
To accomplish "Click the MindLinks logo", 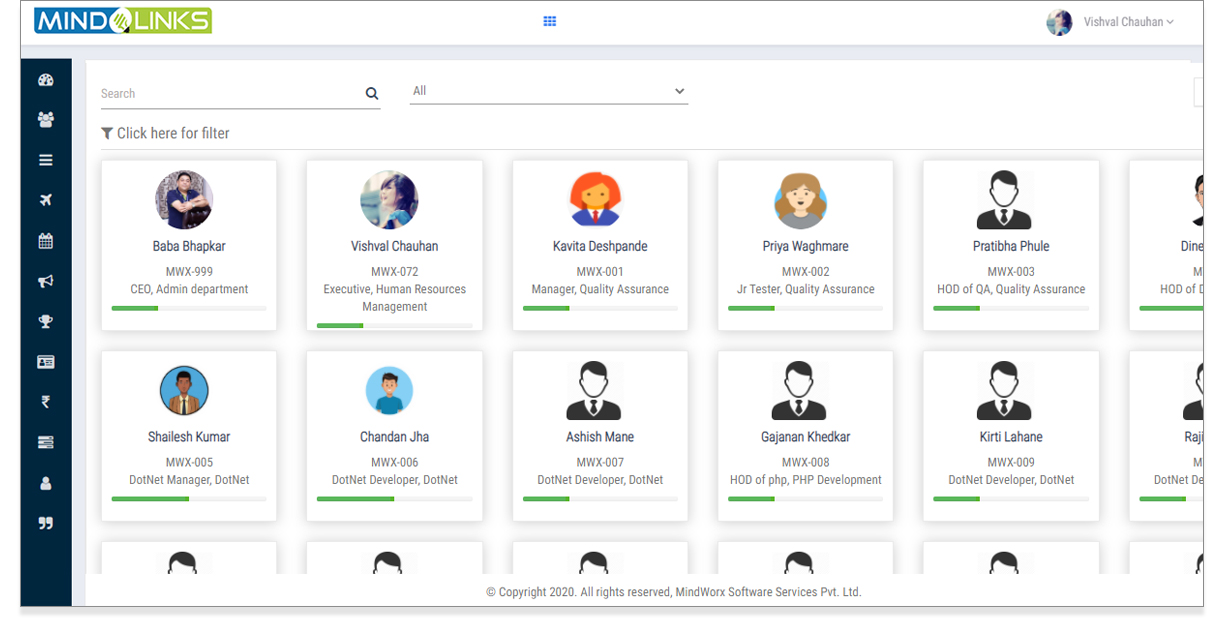I will click(123, 21).
